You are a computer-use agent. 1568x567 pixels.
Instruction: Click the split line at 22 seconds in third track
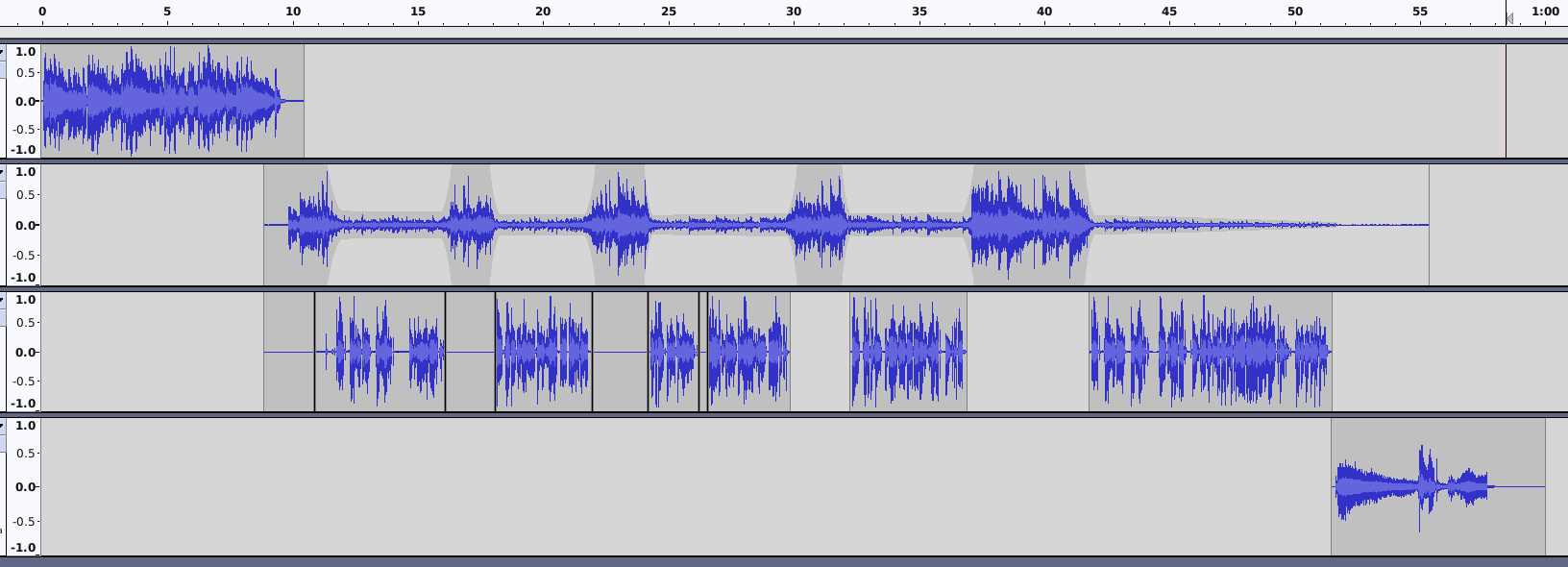(592, 352)
